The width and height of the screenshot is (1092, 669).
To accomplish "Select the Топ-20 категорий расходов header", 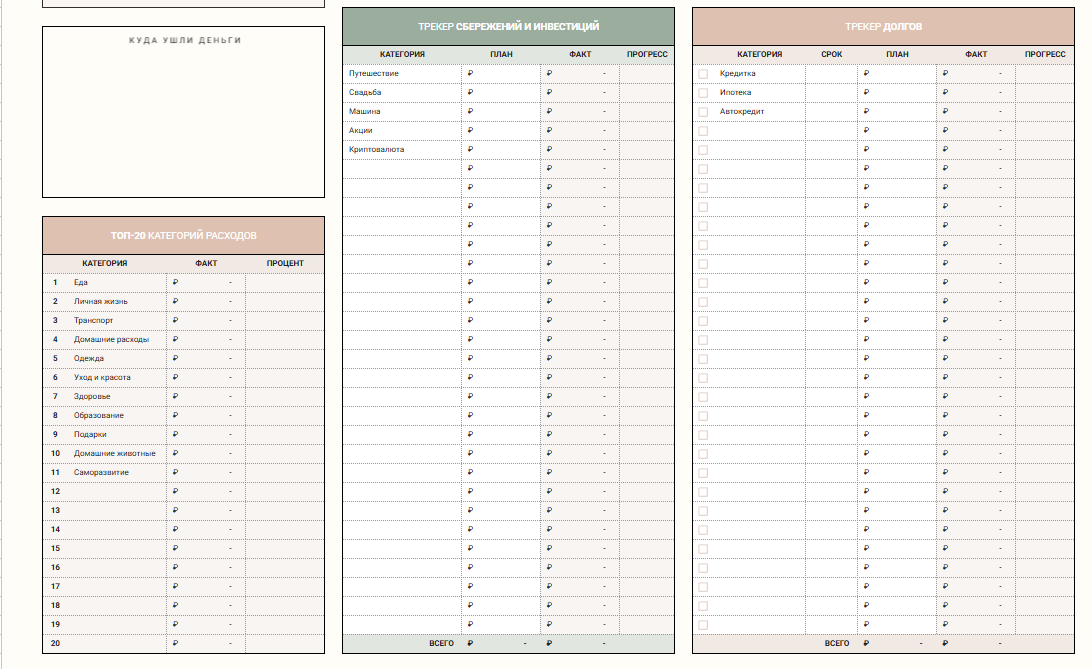I will coord(184,236).
